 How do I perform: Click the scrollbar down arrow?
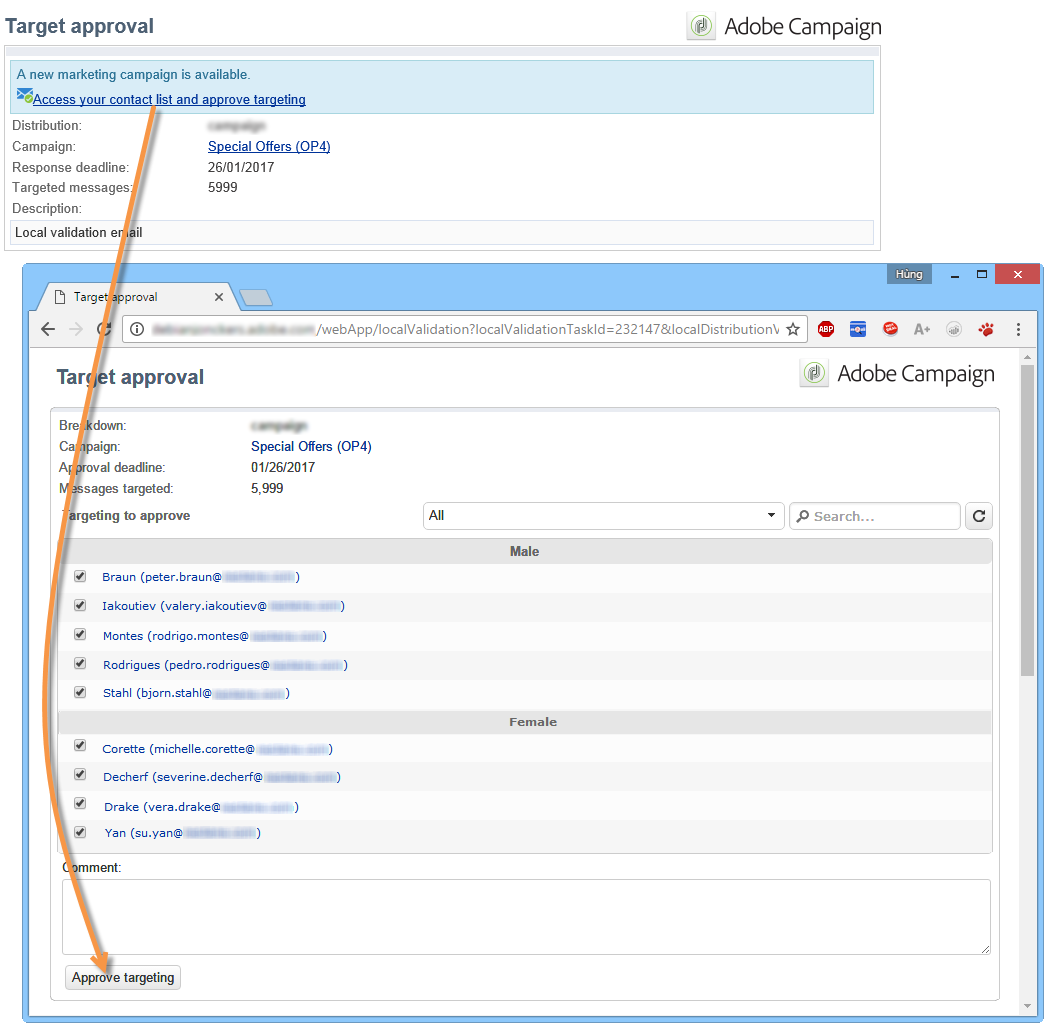(x=1027, y=1006)
